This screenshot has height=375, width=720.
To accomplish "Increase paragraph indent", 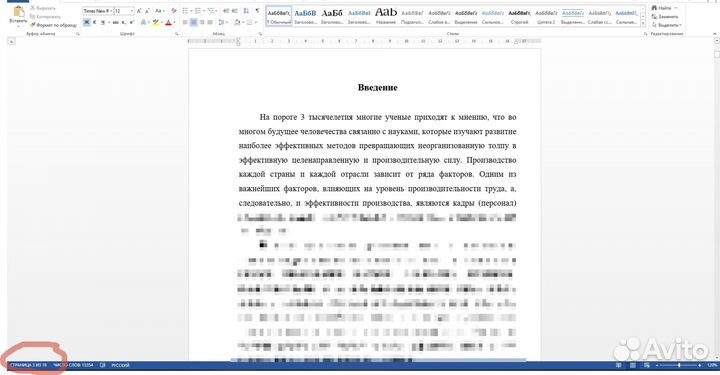I will 235,11.
